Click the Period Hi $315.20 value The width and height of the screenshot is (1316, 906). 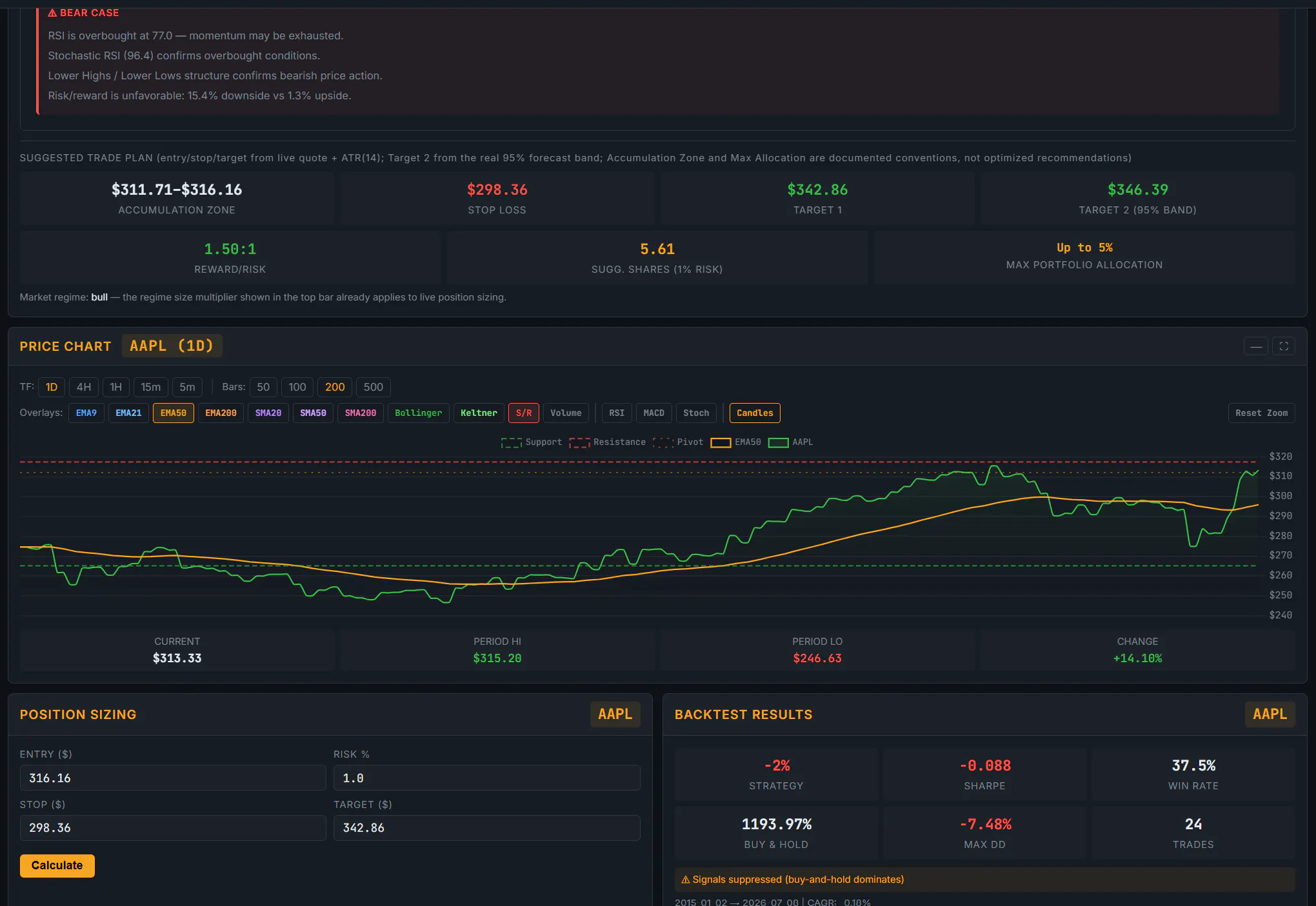click(497, 658)
